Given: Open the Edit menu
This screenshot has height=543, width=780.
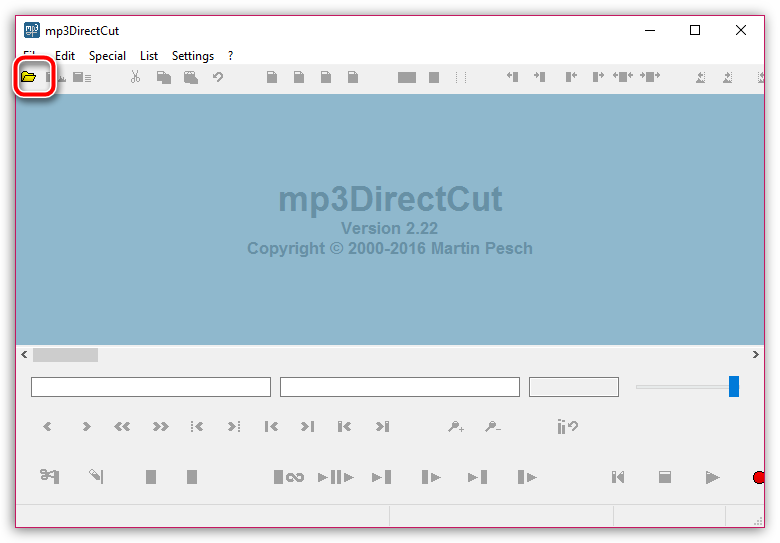Looking at the screenshot, I should [65, 56].
